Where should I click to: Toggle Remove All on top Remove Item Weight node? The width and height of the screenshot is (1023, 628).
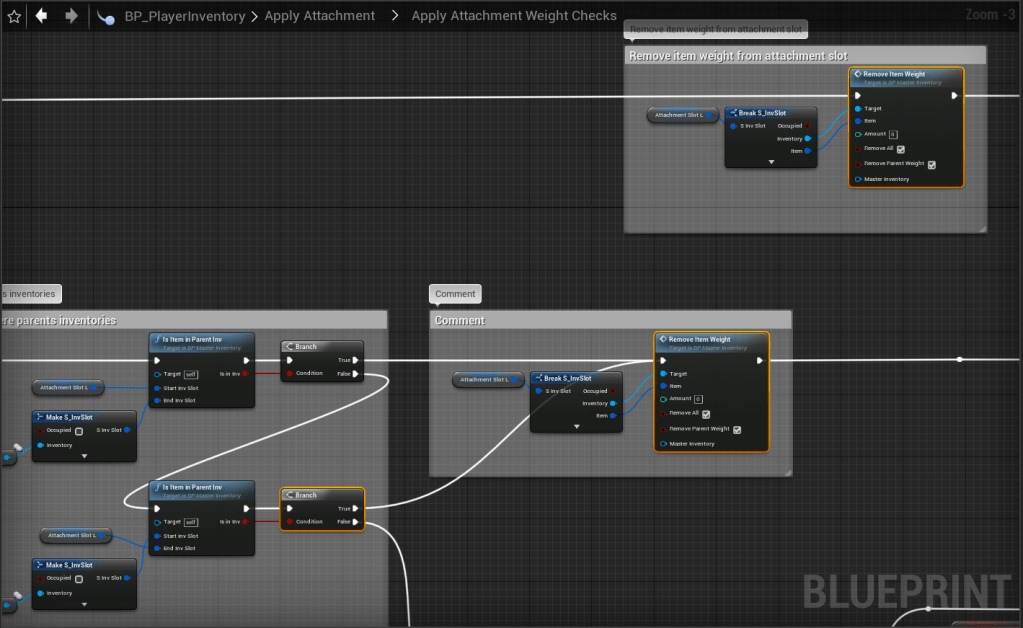(901, 149)
